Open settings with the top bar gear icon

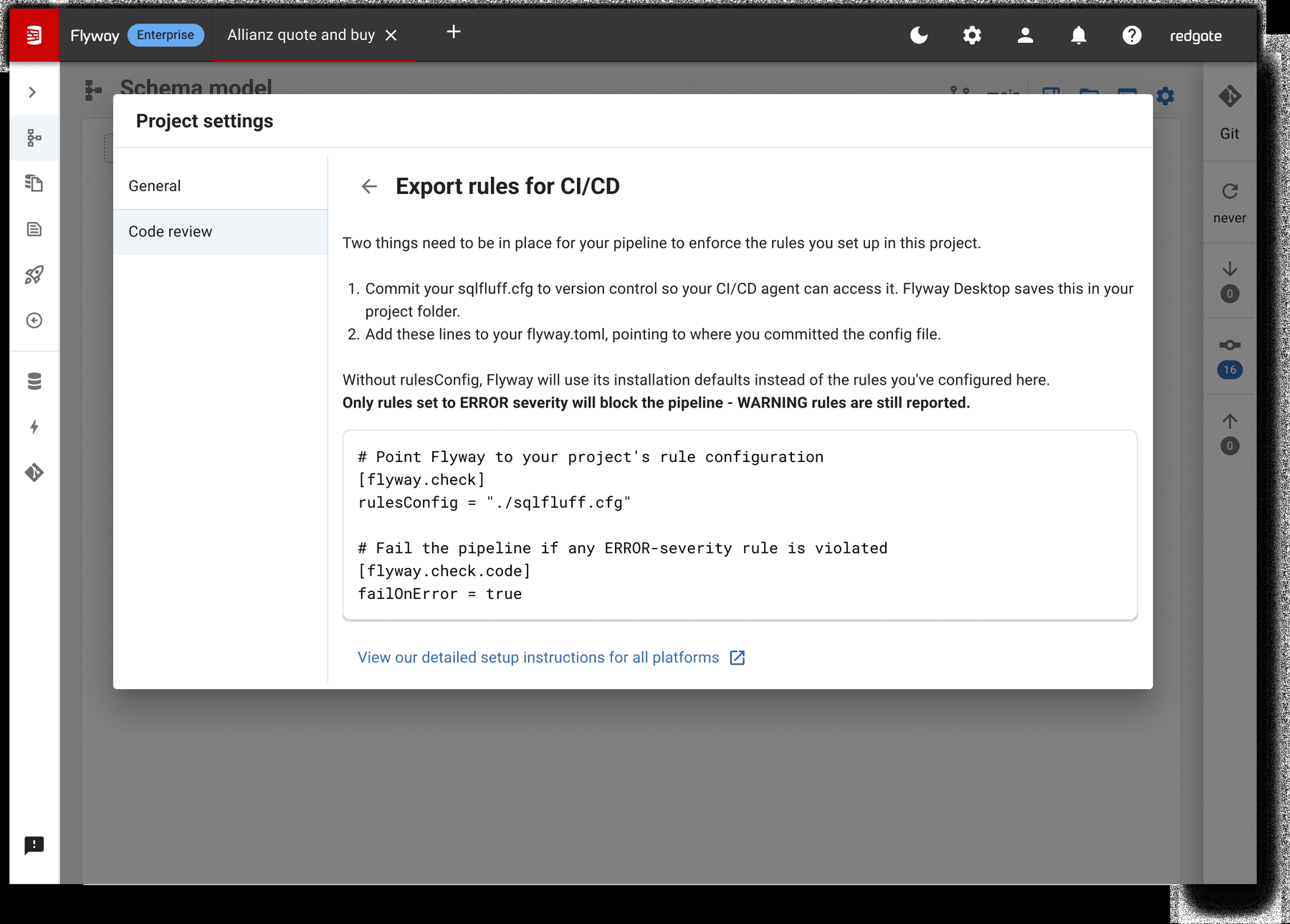click(x=972, y=35)
